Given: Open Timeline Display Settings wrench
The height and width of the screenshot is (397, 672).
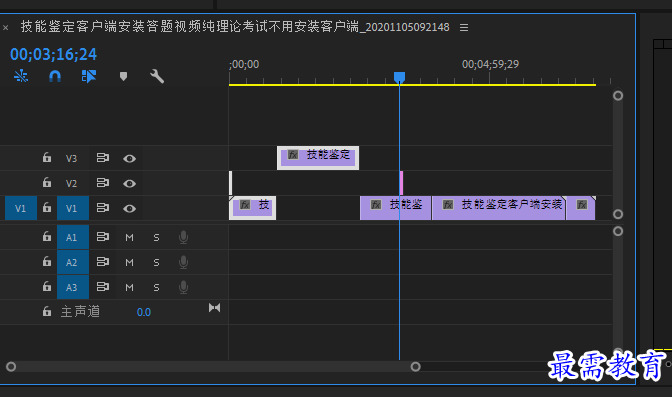Looking at the screenshot, I should point(157,76).
